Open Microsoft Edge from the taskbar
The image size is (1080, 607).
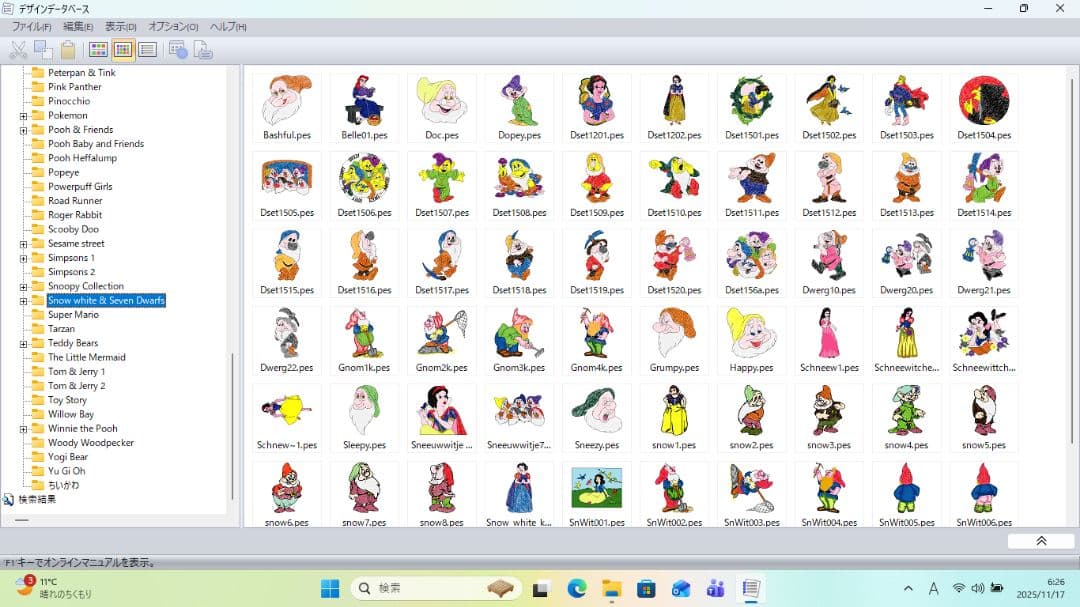pyautogui.click(x=576, y=588)
